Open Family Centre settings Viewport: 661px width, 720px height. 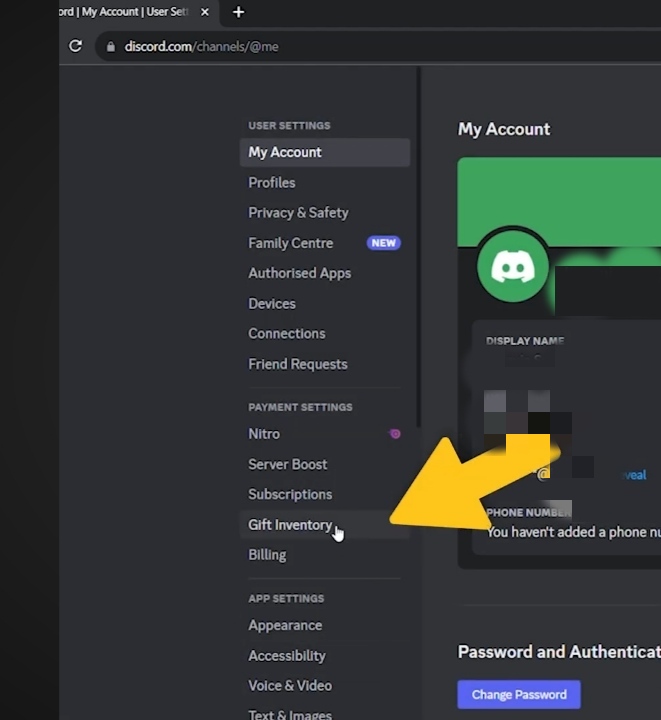[x=325, y=243]
